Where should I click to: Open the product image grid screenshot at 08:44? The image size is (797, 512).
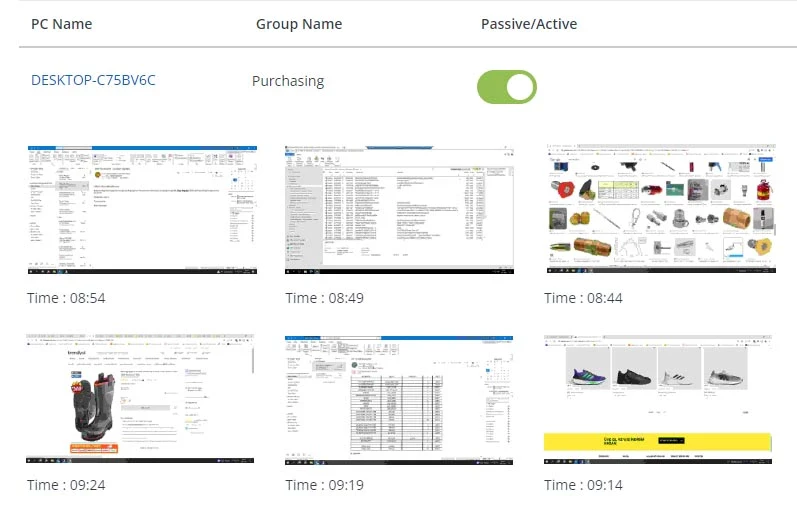[660, 210]
